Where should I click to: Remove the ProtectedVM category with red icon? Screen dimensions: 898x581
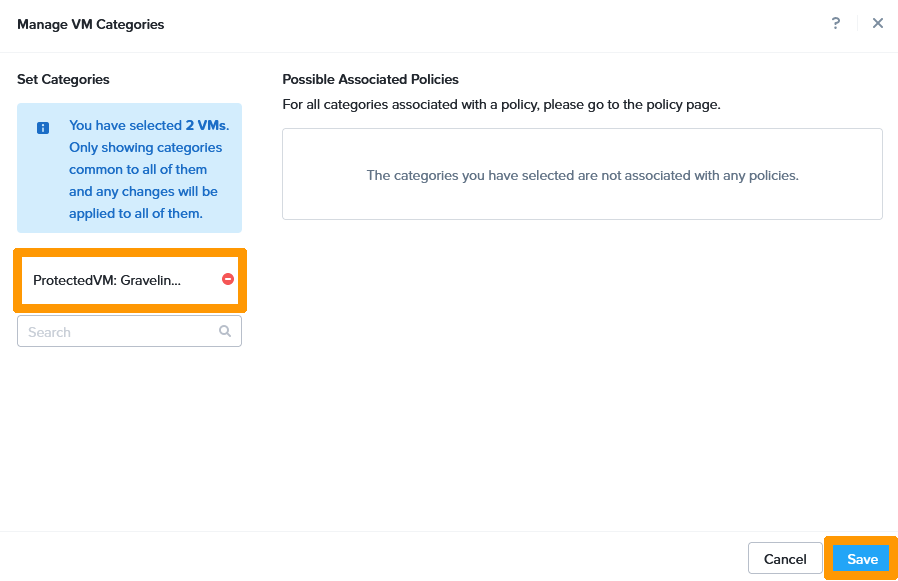click(x=228, y=280)
